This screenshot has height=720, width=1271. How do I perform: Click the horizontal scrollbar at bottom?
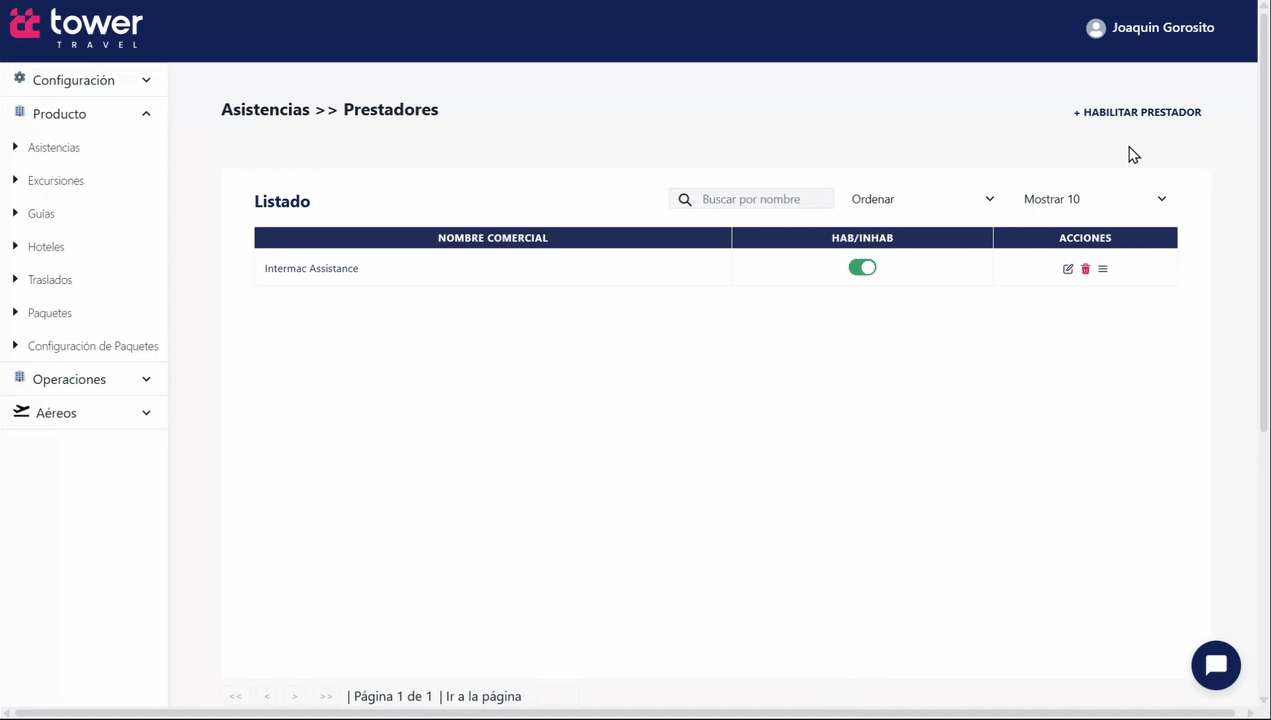pyautogui.click(x=630, y=713)
